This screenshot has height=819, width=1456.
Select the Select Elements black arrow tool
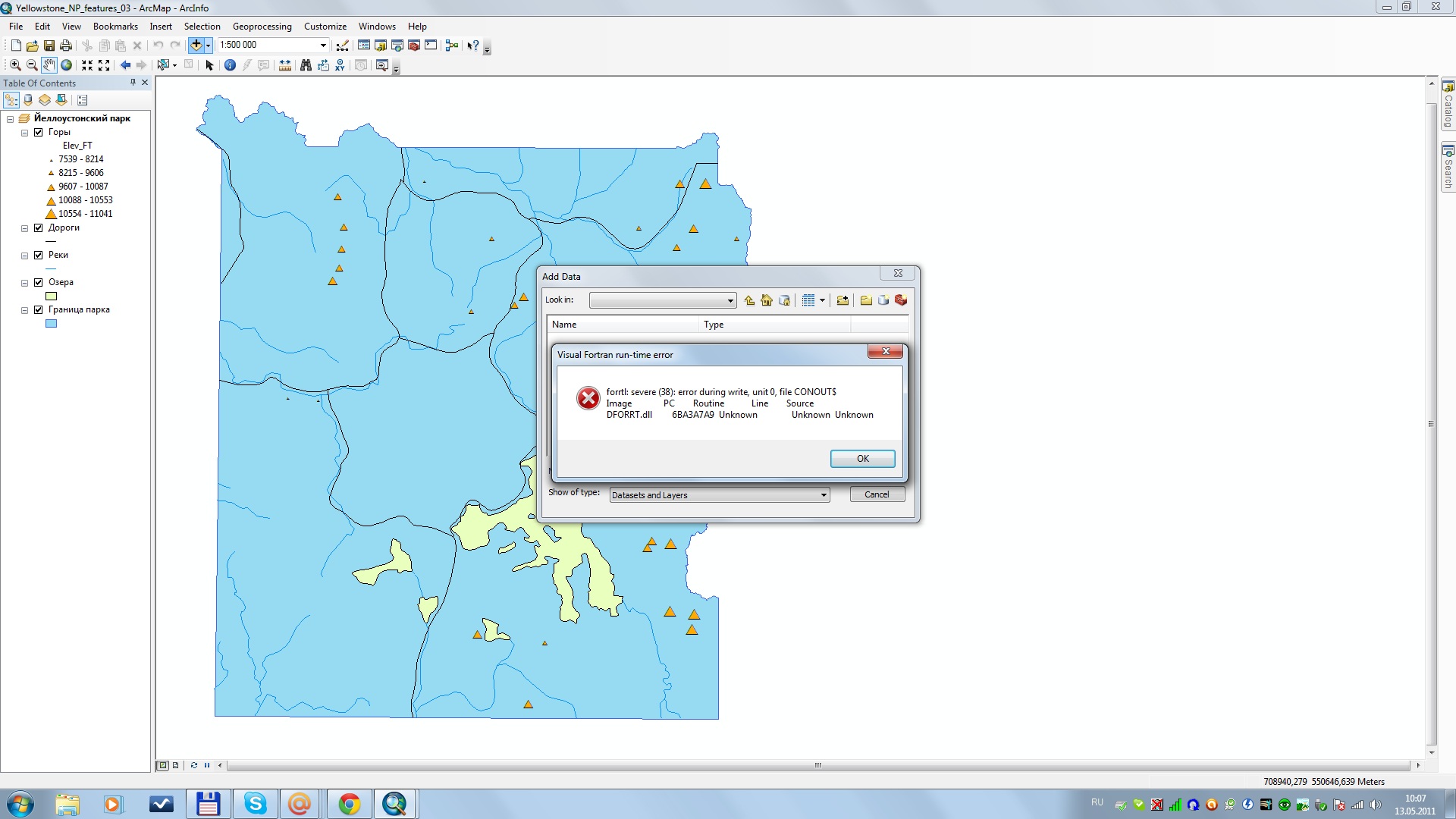(x=210, y=65)
